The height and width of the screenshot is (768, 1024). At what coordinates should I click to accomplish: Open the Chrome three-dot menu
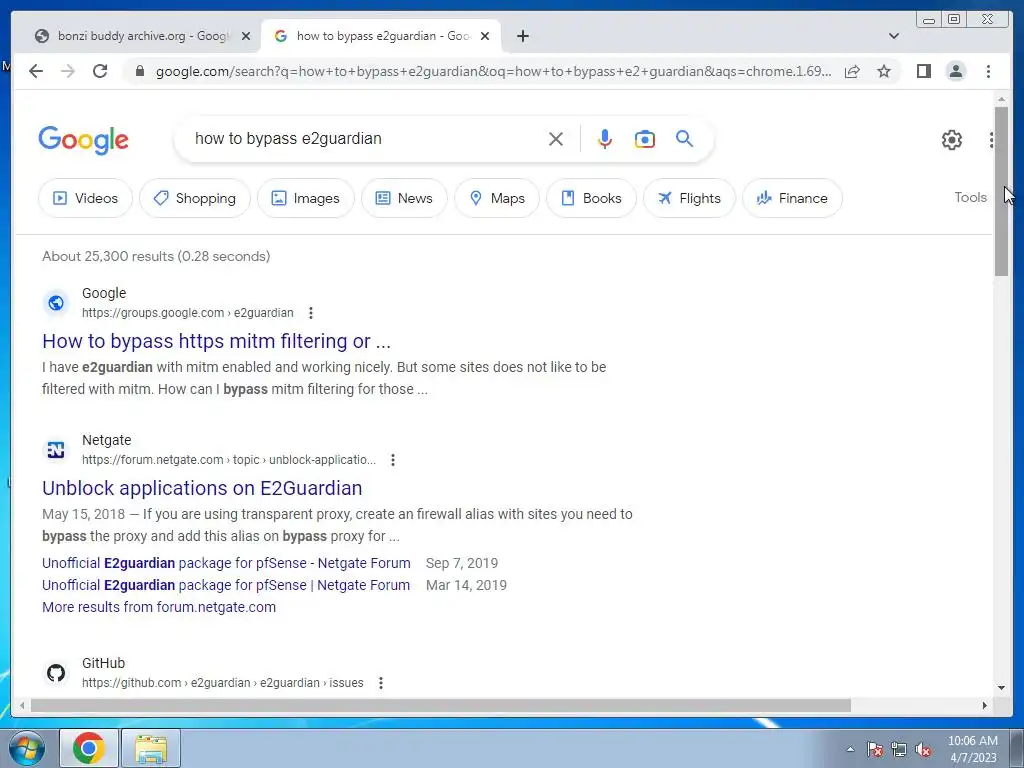pyautogui.click(x=988, y=71)
